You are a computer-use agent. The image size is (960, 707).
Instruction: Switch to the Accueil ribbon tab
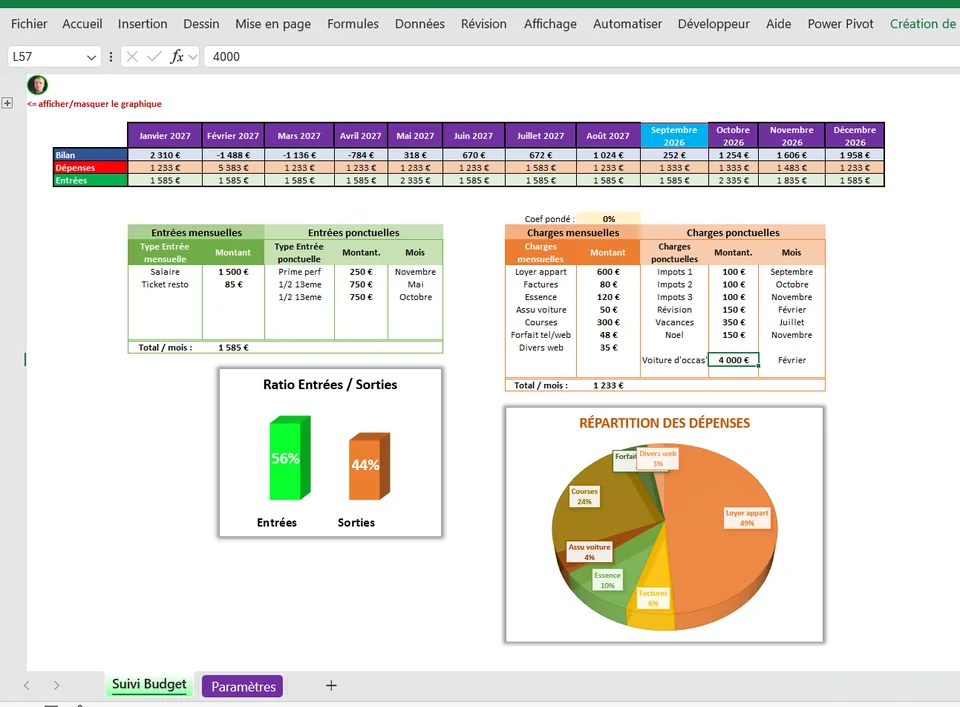click(x=82, y=24)
